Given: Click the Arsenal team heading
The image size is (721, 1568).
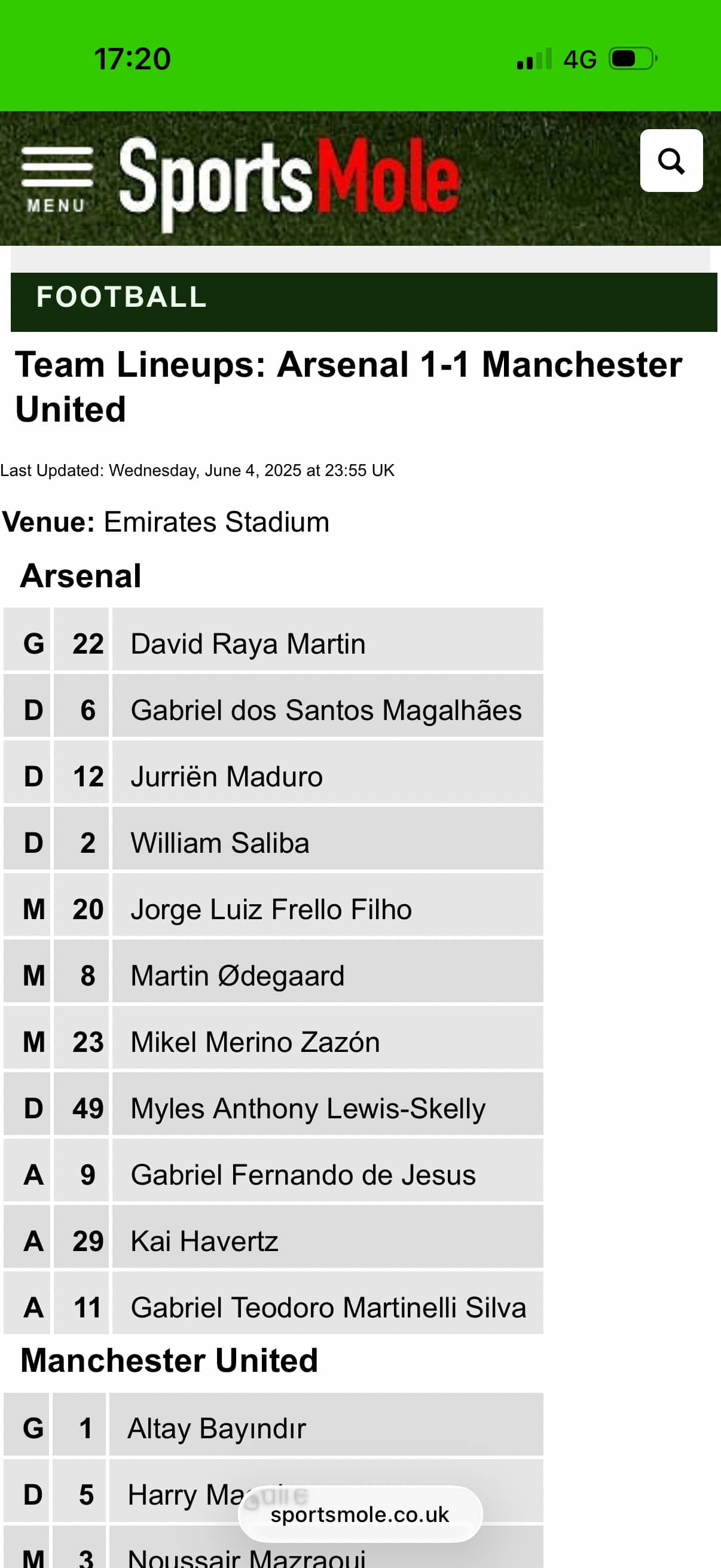Looking at the screenshot, I should [81, 576].
